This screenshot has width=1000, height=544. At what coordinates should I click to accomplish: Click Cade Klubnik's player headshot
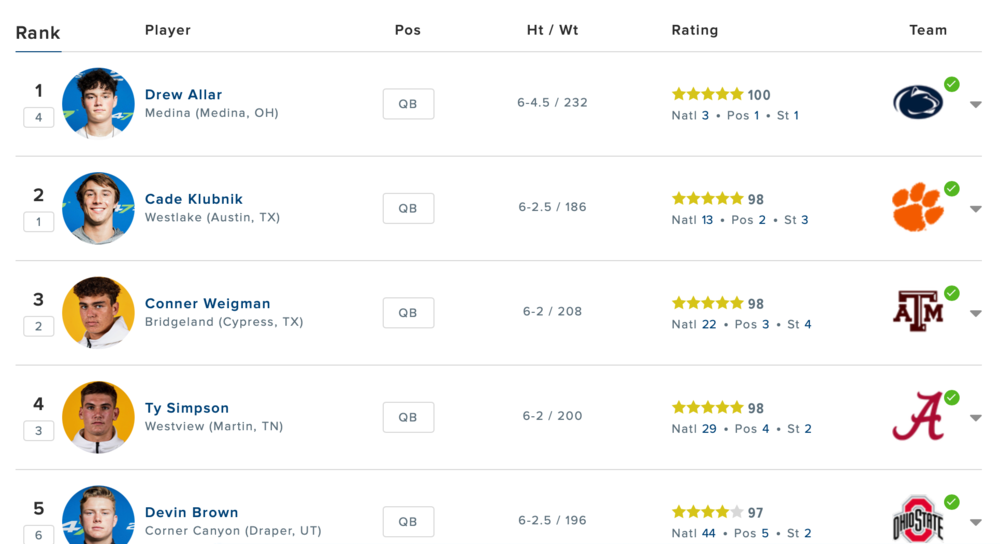pyautogui.click(x=98, y=208)
